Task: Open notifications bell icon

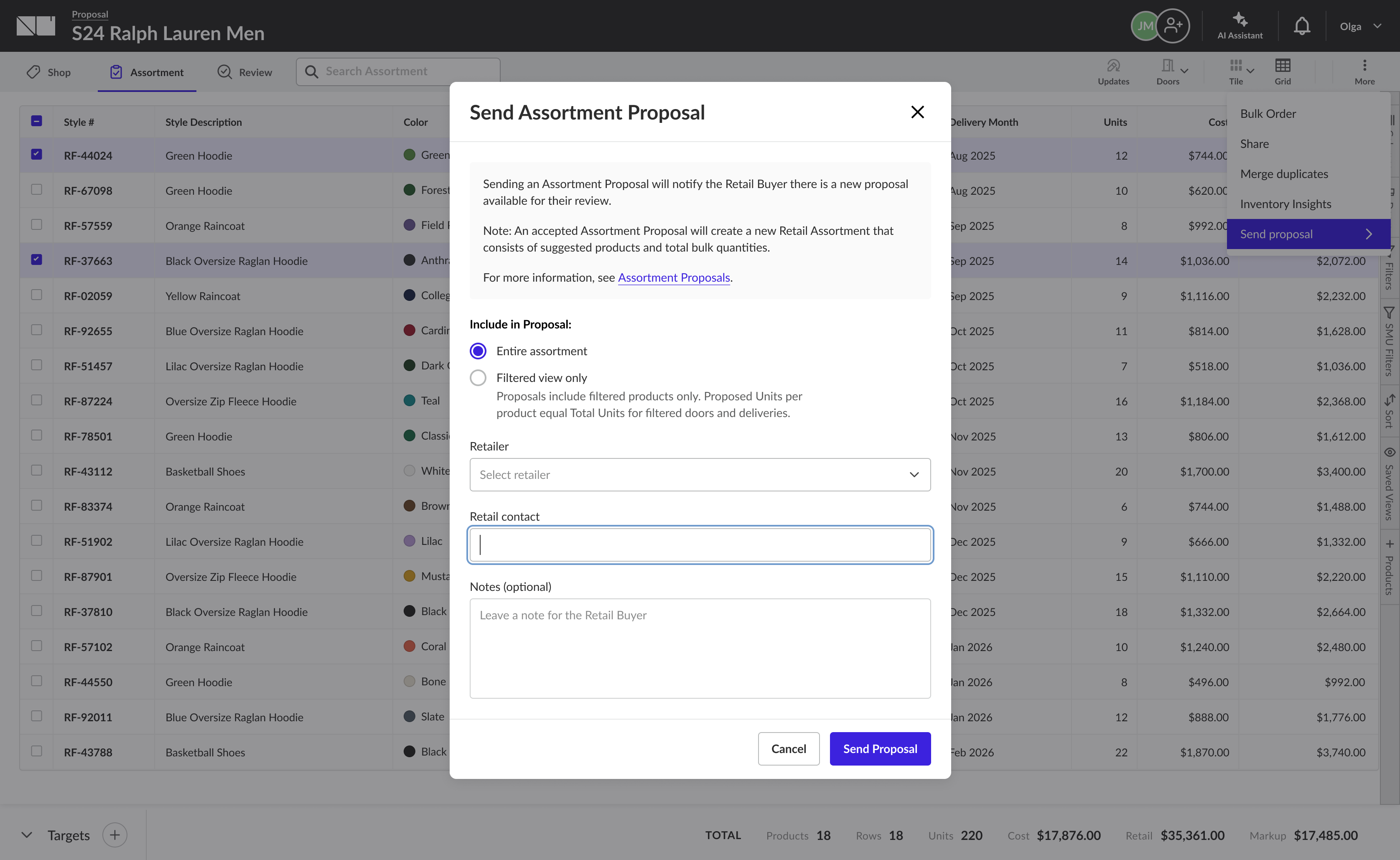Action: click(1302, 25)
